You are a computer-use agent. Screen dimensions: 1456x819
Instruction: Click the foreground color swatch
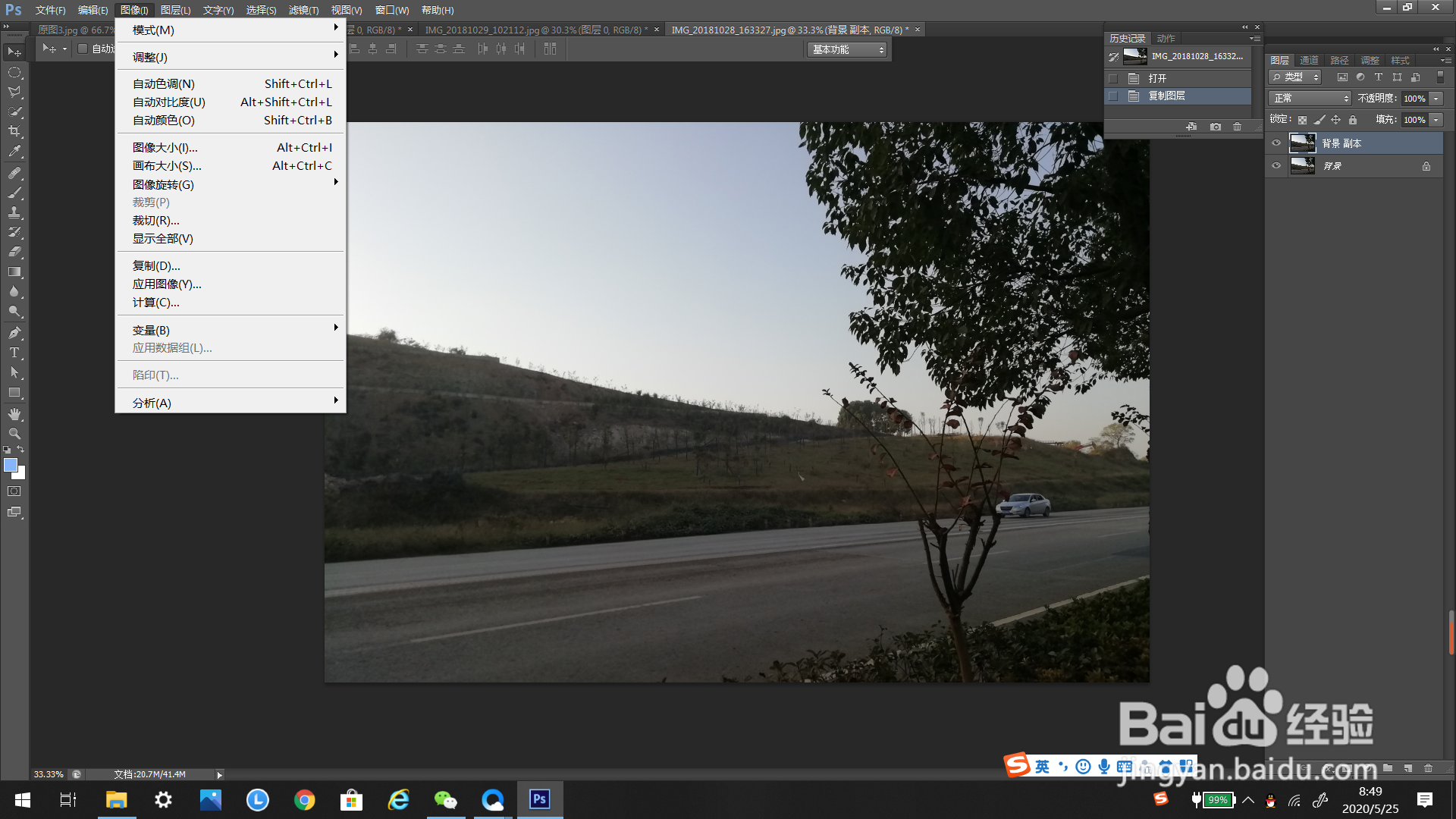(11, 466)
